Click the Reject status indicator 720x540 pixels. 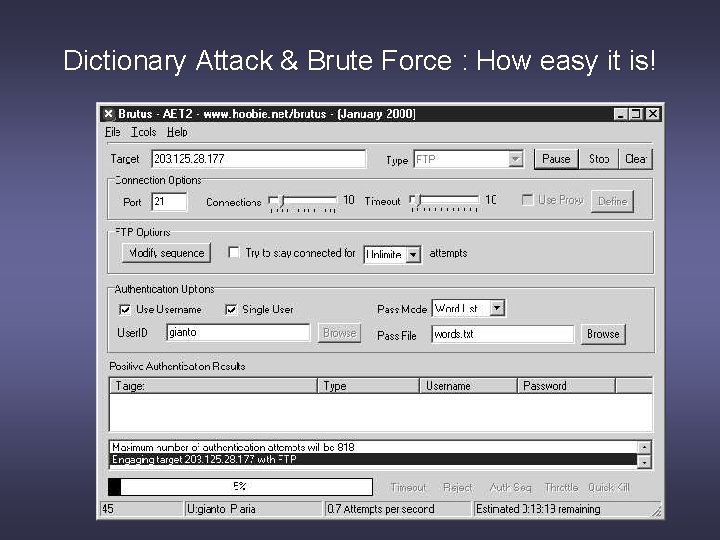pos(457,487)
